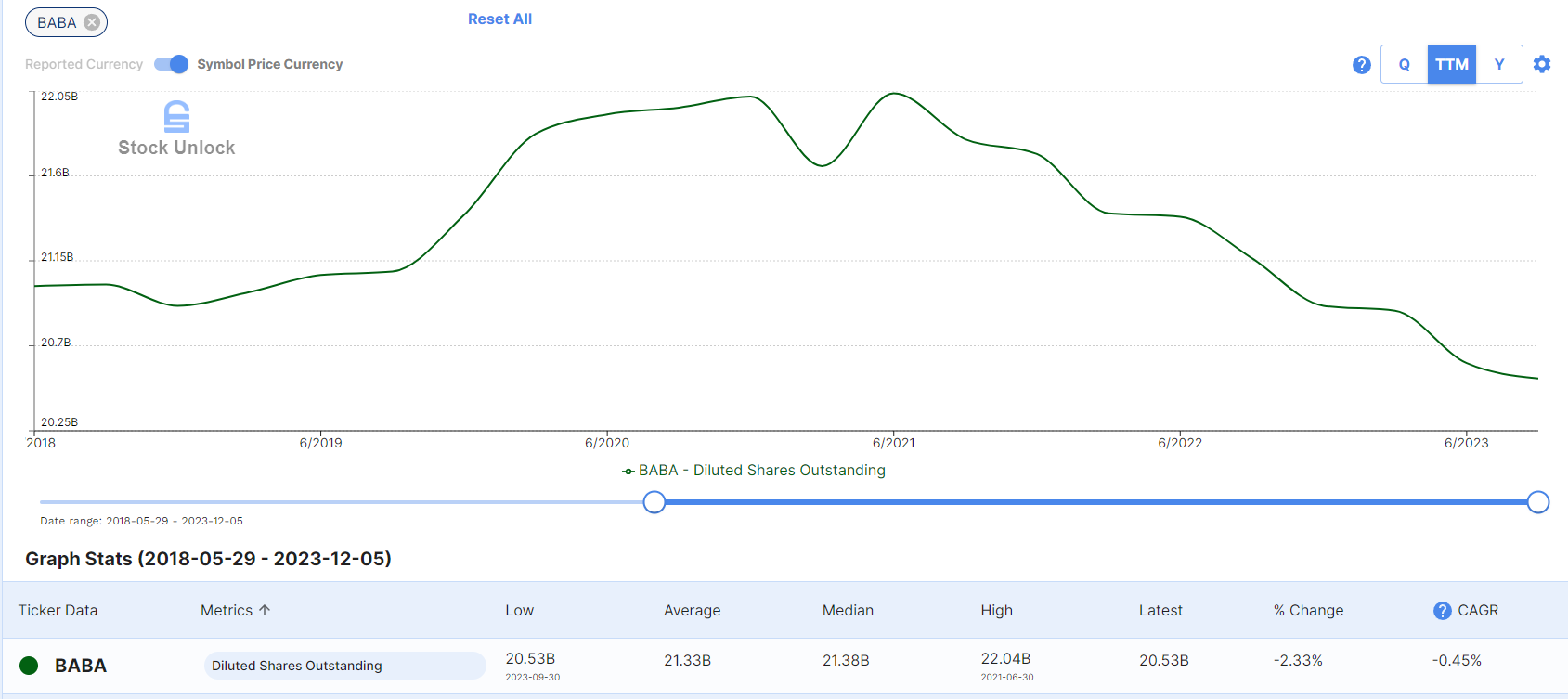The width and height of the screenshot is (1568, 699).
Task: Click the 6/2019 x-axis label
Action: [x=320, y=443]
